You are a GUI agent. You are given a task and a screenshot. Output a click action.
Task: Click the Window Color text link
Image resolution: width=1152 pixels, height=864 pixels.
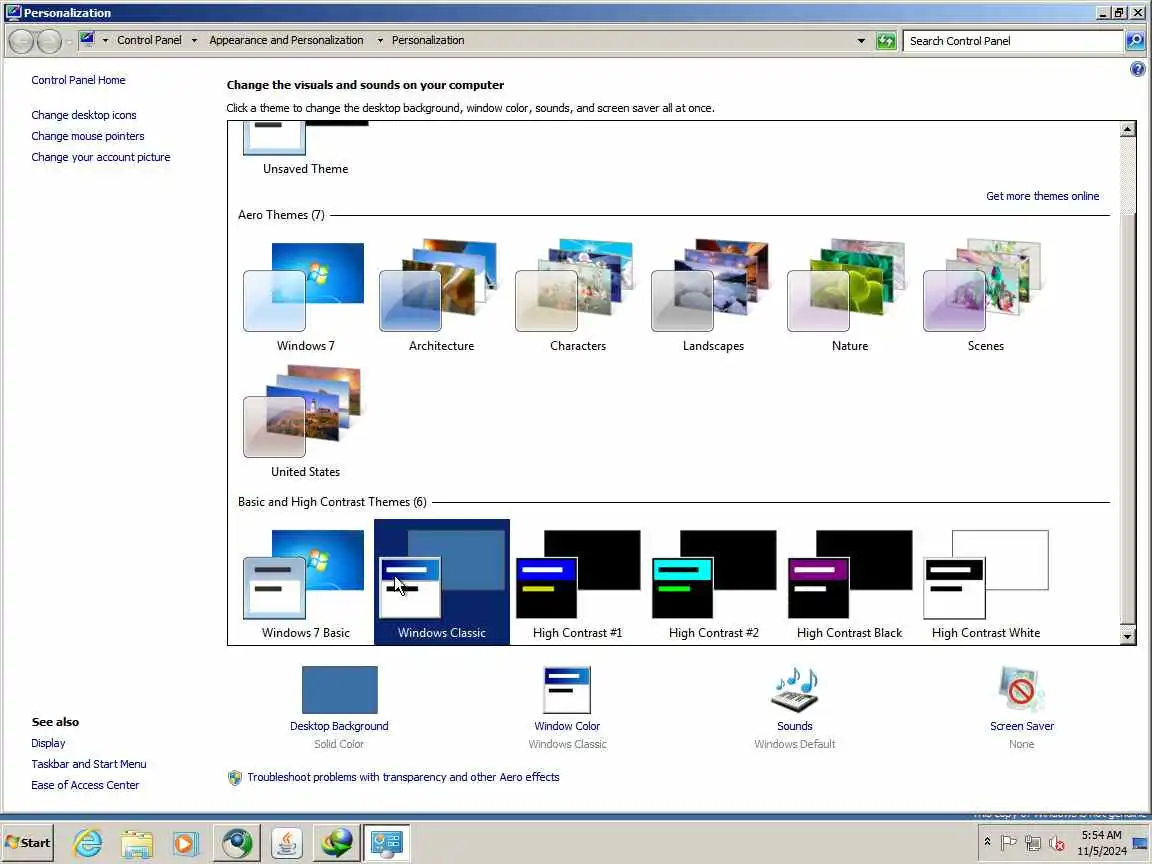pyautogui.click(x=566, y=726)
